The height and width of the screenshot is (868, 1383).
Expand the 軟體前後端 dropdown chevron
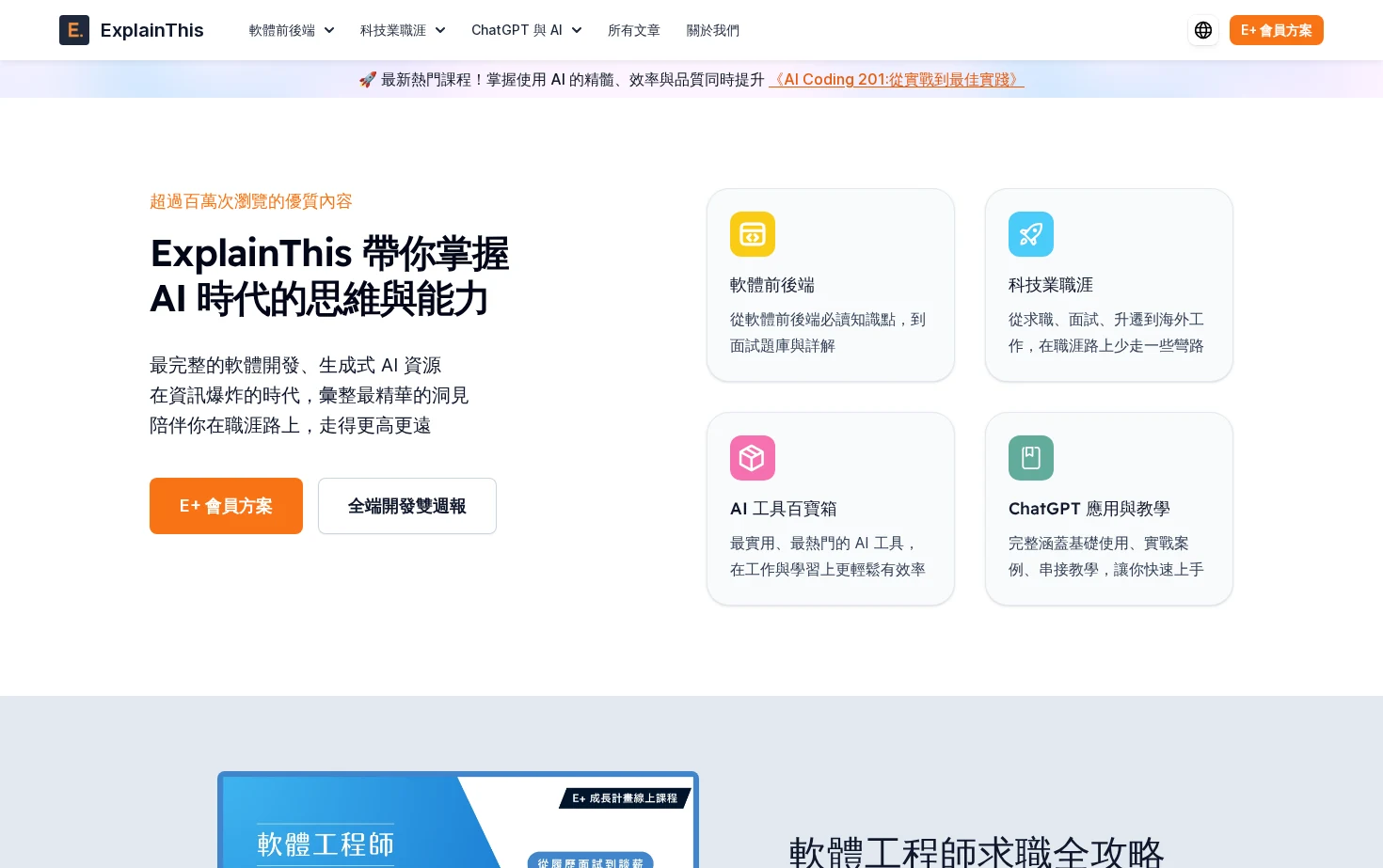click(x=329, y=30)
